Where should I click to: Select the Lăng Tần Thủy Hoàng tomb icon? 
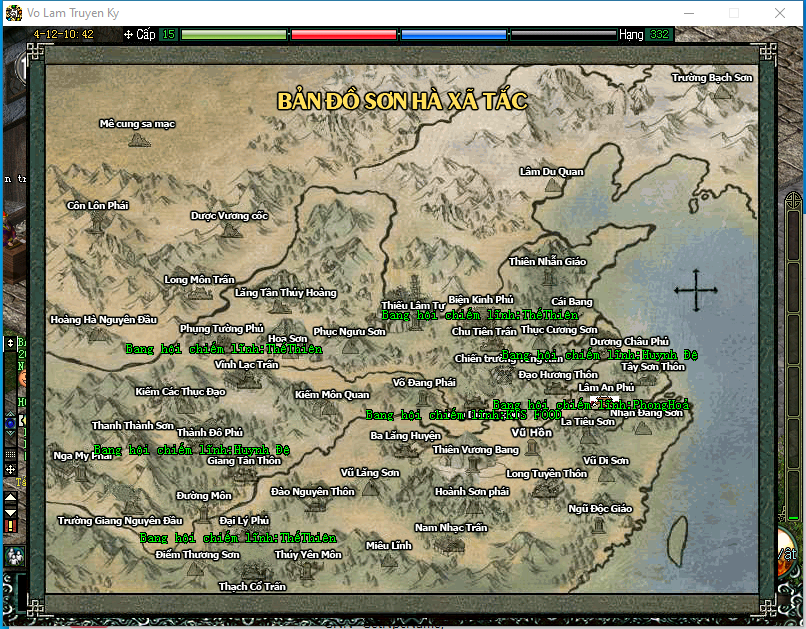click(281, 306)
